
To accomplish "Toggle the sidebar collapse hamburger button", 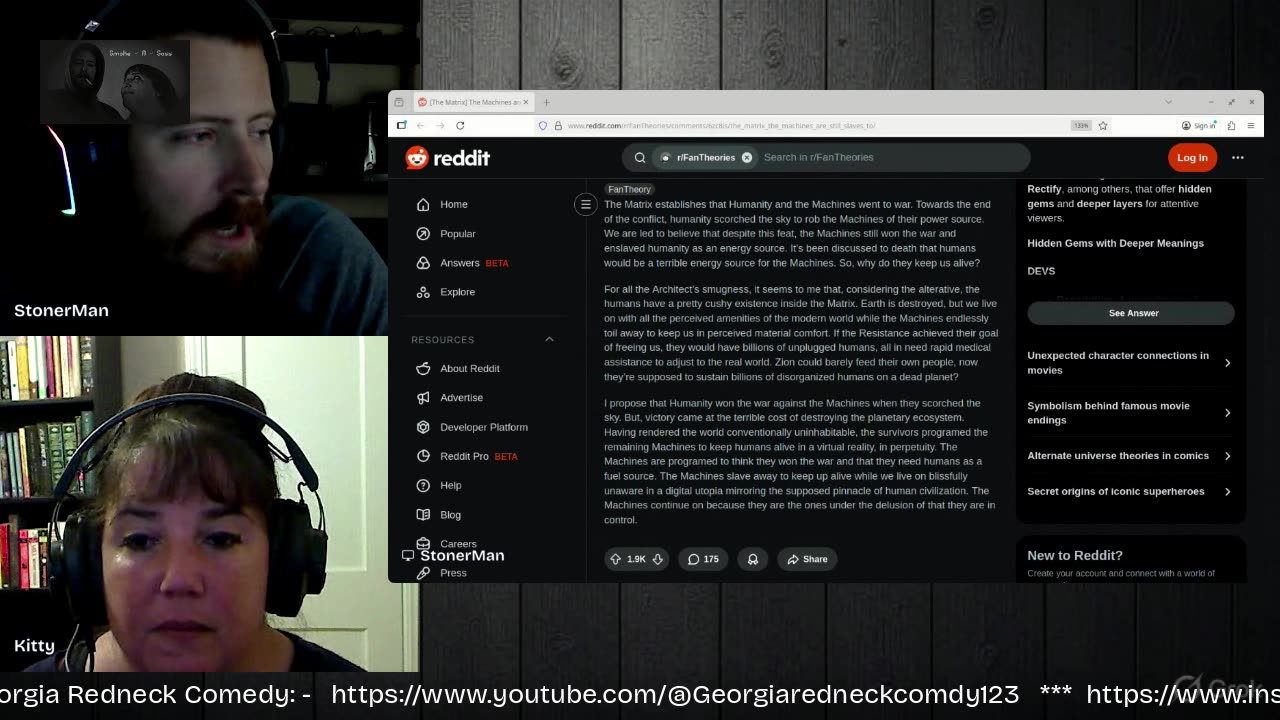I will 586,205.
